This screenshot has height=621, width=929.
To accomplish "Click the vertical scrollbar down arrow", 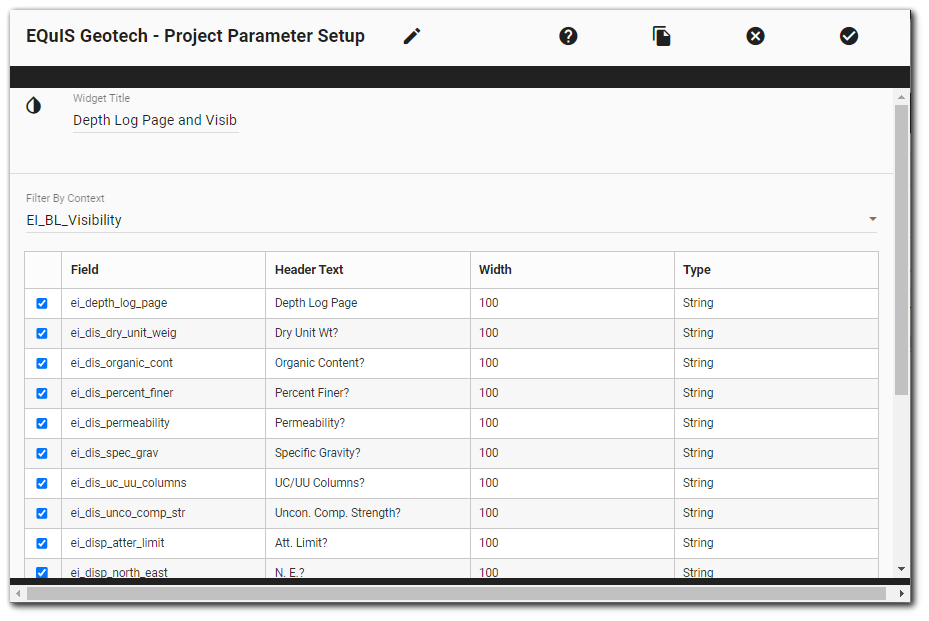I will pos(903,568).
